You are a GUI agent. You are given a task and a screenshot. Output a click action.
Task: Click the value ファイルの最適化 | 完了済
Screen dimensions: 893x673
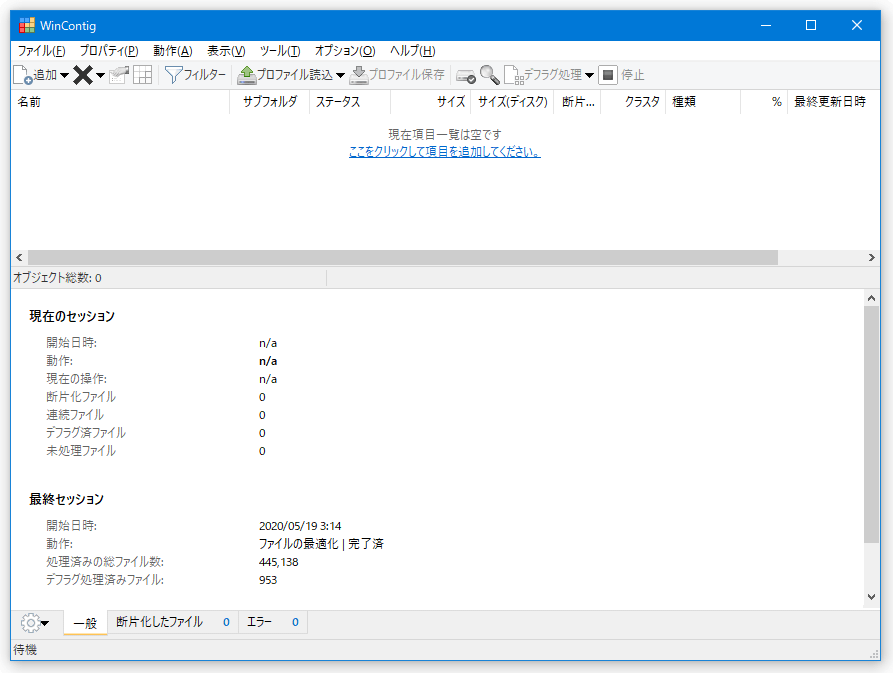click(321, 544)
